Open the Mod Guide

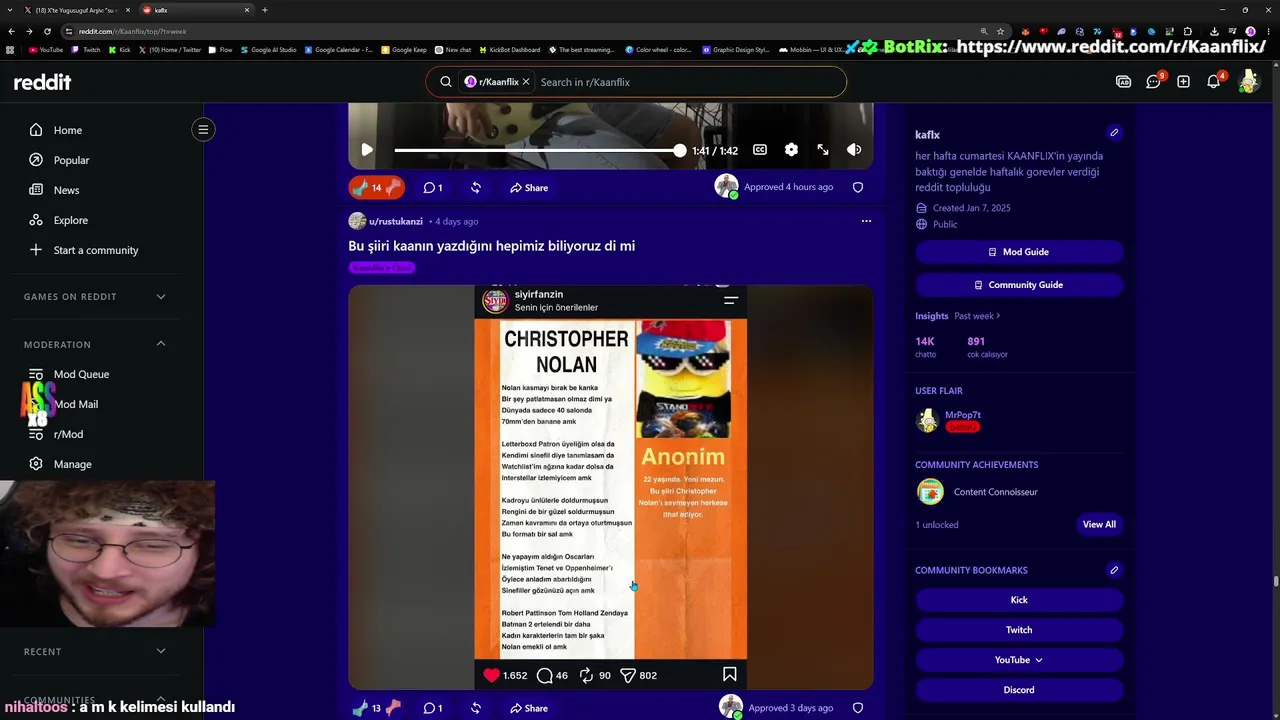pyautogui.click(x=1019, y=252)
